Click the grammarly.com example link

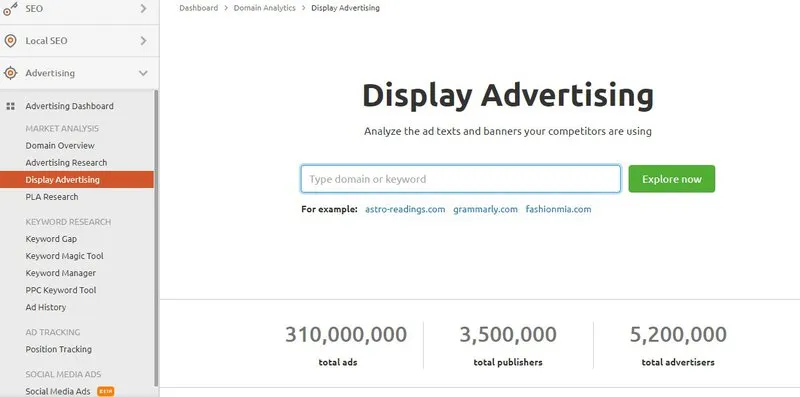pyautogui.click(x=485, y=209)
